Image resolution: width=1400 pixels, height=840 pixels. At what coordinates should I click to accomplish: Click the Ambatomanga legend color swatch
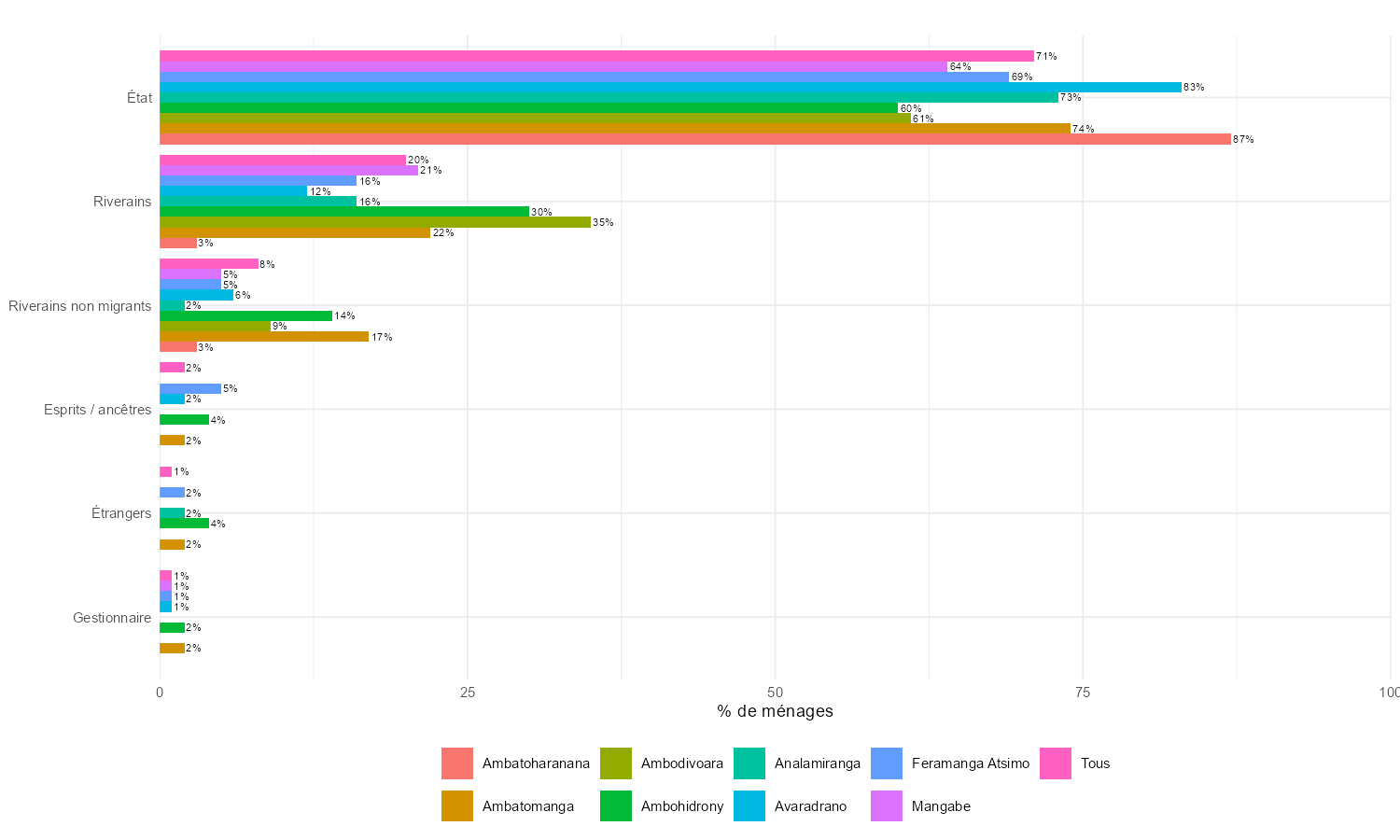457,806
